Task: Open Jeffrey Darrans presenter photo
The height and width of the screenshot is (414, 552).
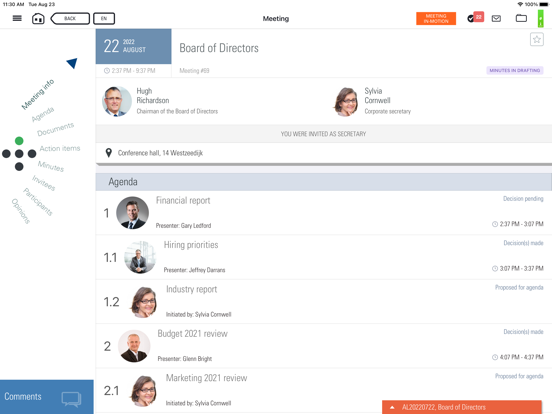Action: click(x=140, y=257)
